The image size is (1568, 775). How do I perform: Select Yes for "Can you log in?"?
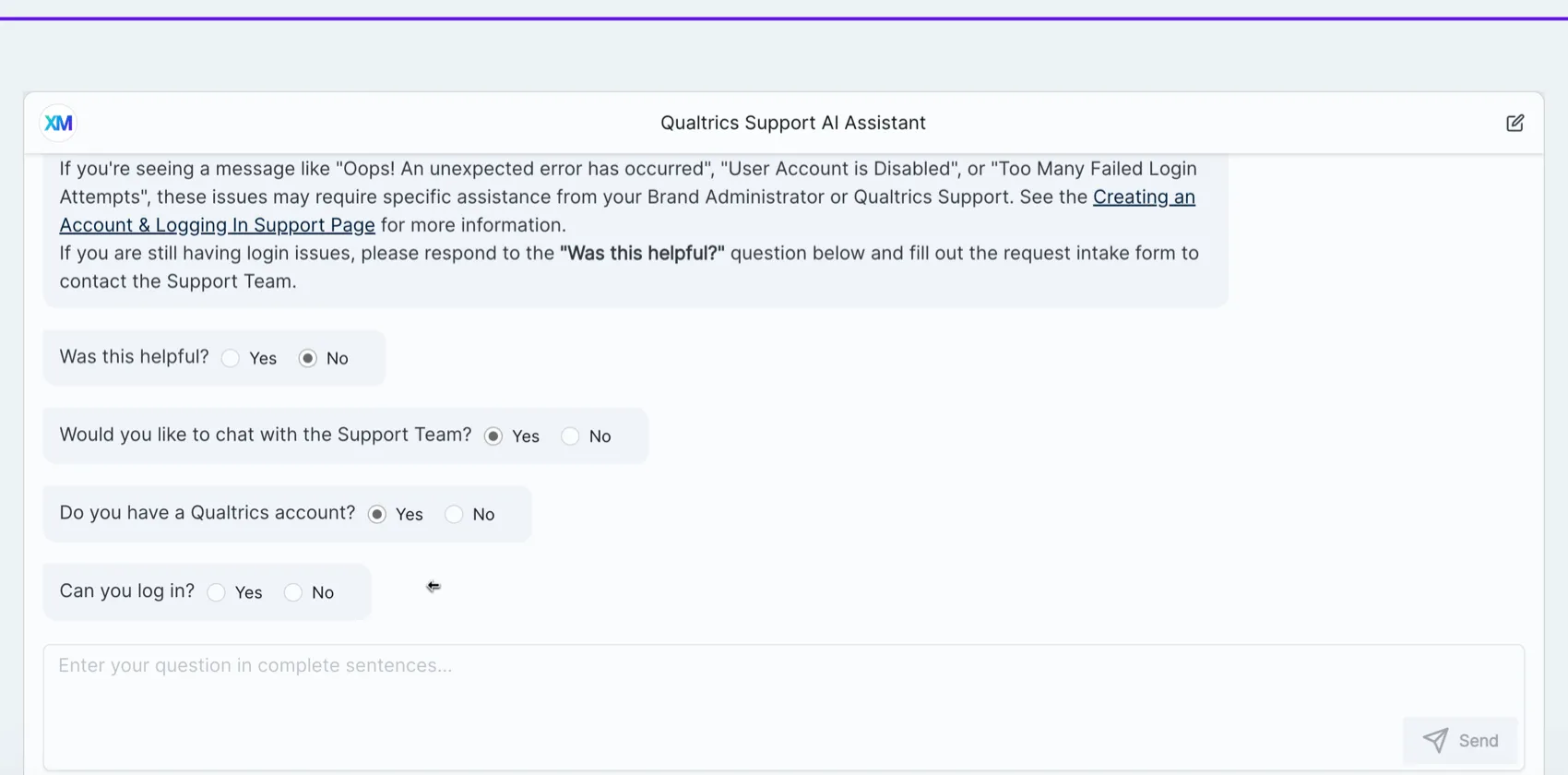tap(217, 592)
